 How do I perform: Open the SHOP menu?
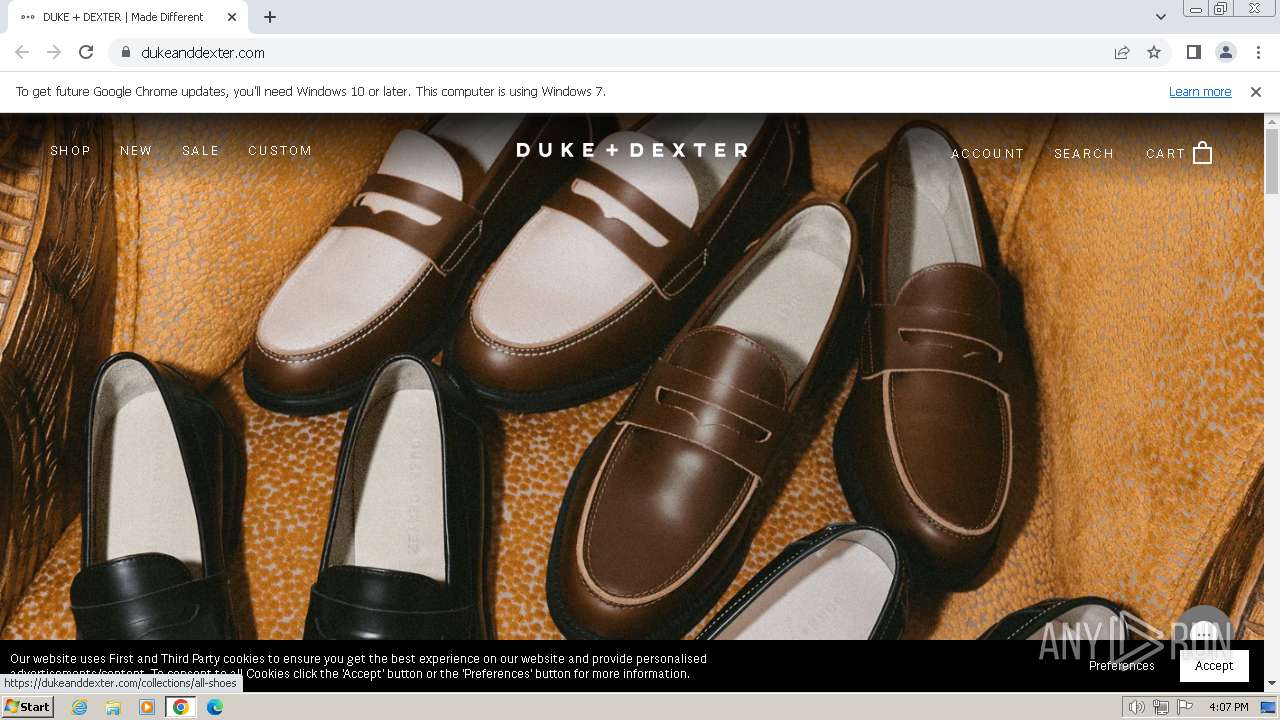(x=70, y=151)
